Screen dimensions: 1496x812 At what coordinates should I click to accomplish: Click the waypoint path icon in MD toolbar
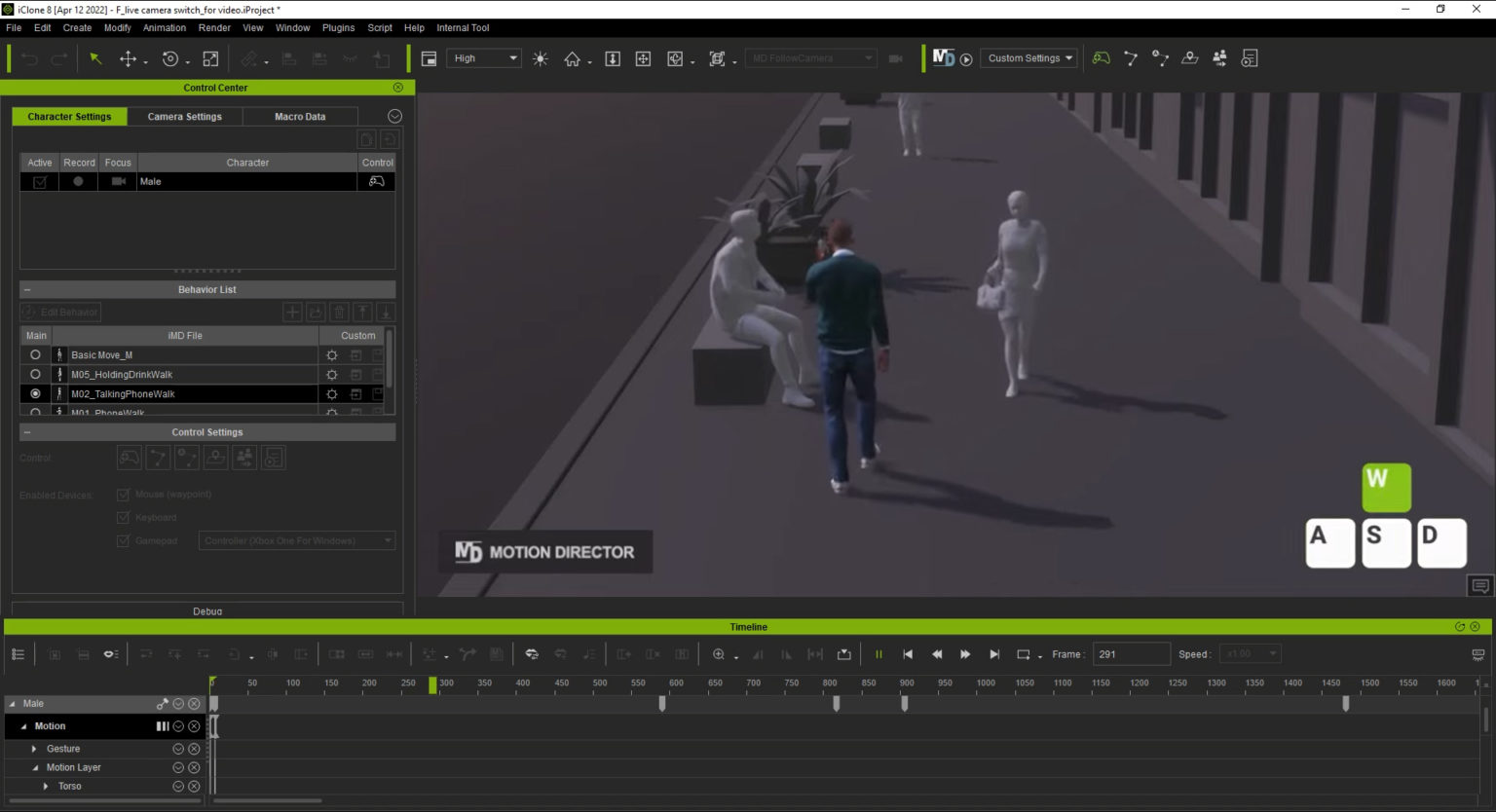tap(1131, 58)
